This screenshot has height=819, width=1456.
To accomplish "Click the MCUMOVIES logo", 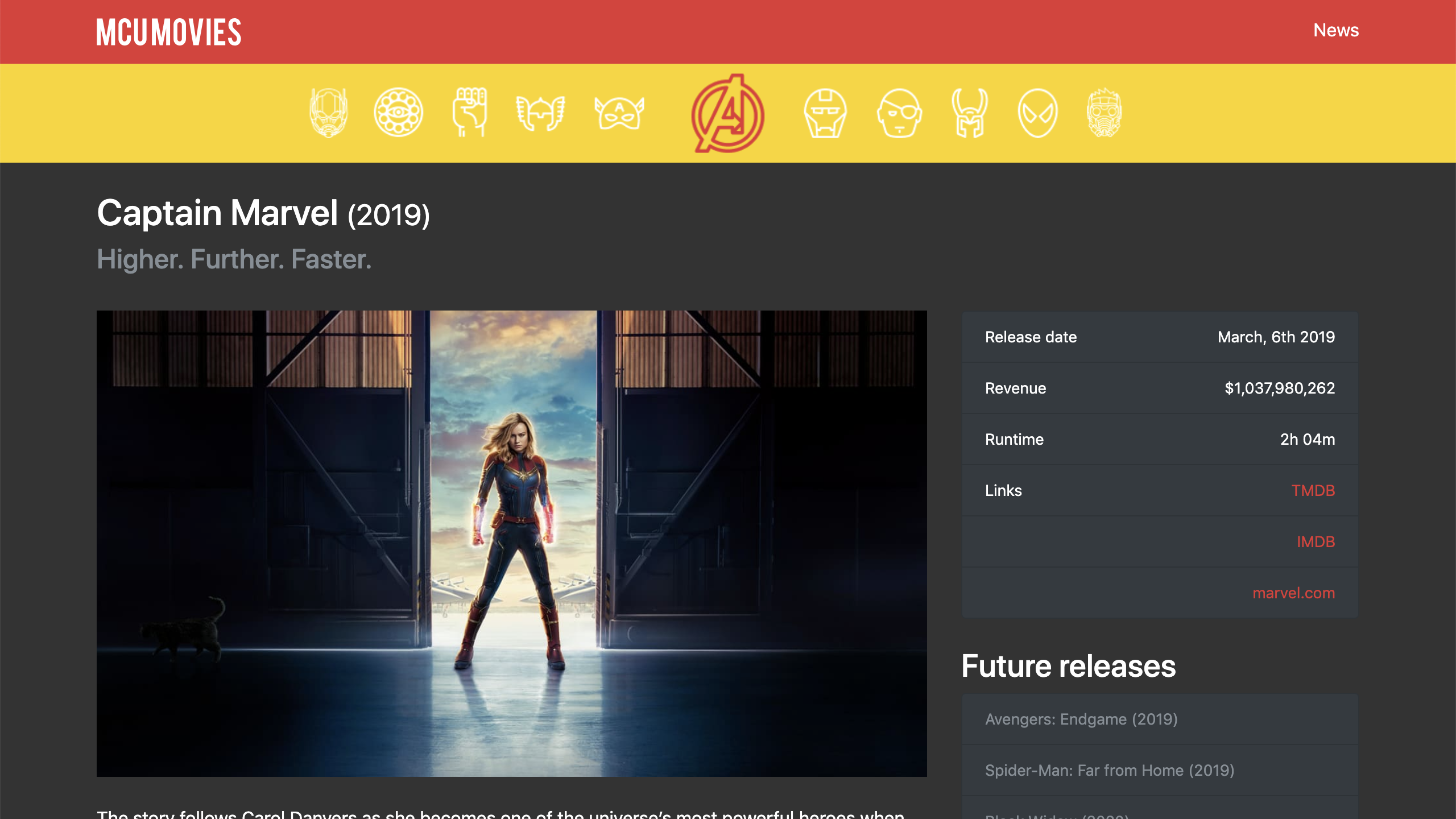I will point(169,32).
